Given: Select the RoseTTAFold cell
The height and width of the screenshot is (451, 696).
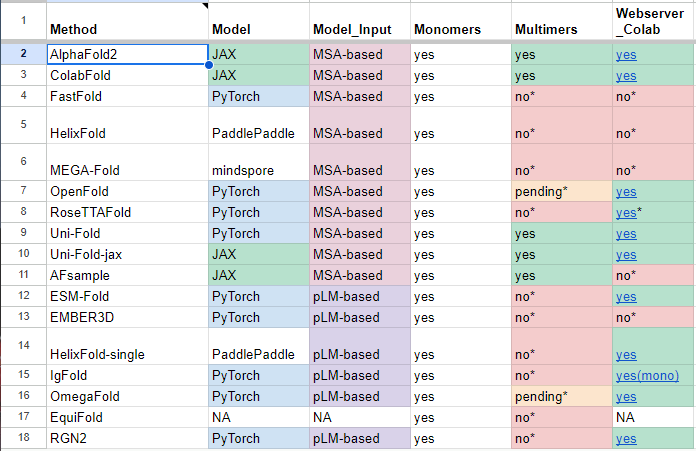Looking at the screenshot, I should point(127,212).
